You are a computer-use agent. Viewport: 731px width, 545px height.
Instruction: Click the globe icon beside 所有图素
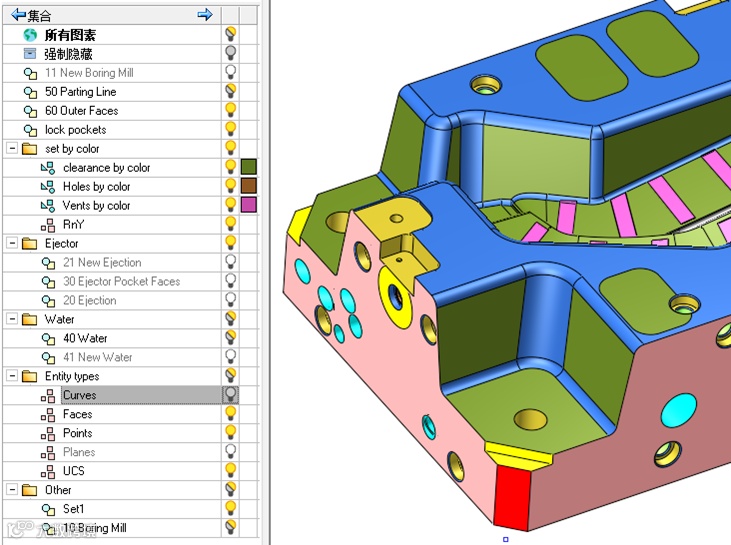coord(30,35)
